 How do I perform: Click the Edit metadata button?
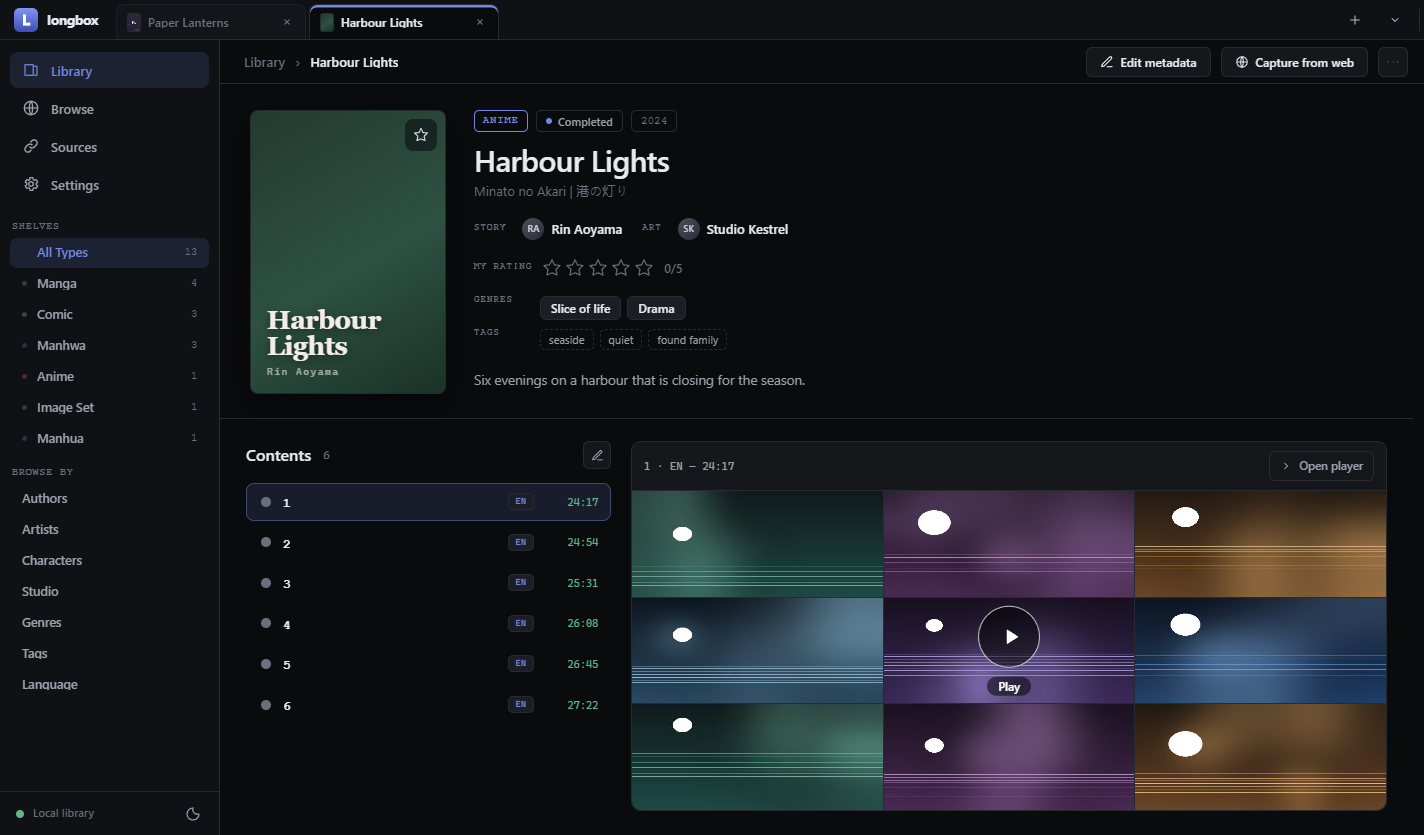click(1148, 62)
